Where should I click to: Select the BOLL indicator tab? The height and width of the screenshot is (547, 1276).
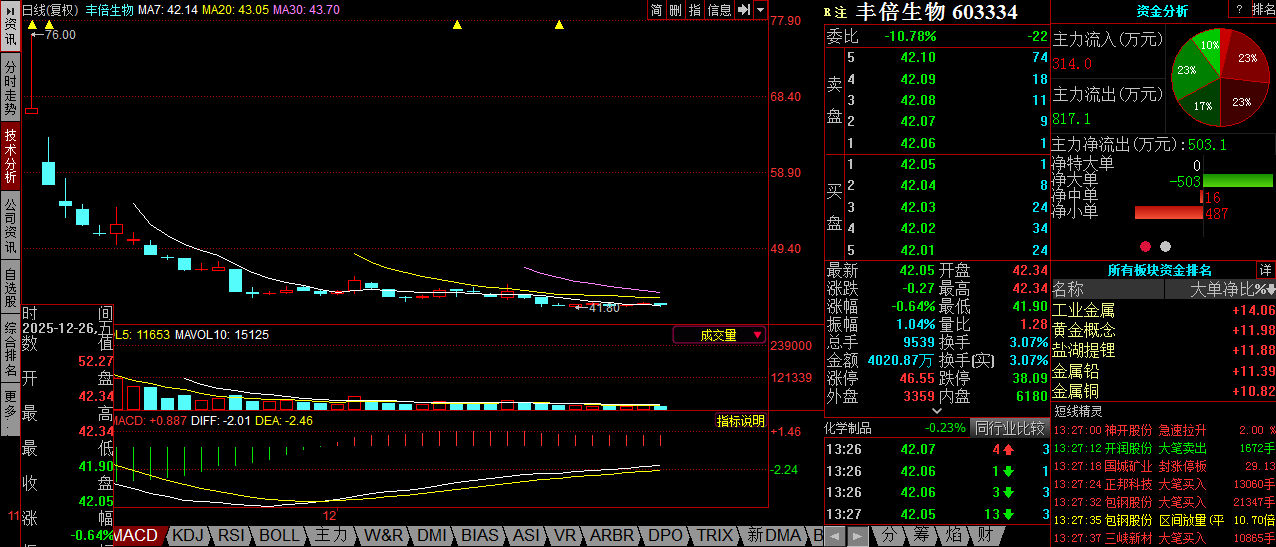pos(279,536)
